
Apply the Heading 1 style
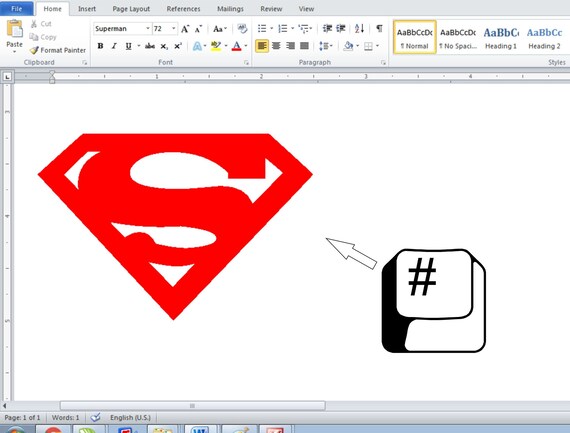coord(501,37)
